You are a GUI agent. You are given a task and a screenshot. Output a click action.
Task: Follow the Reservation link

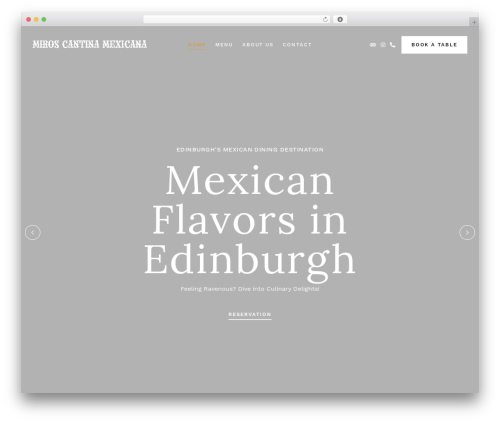pos(250,314)
